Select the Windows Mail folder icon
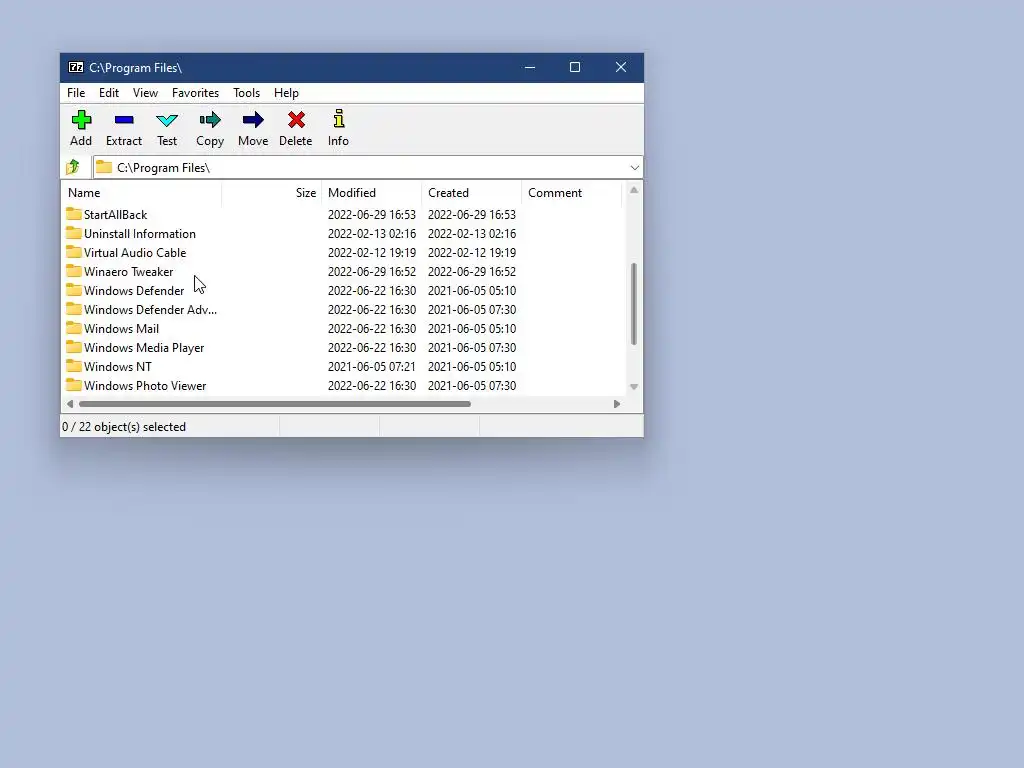Image resolution: width=1024 pixels, height=768 pixels. point(74,328)
